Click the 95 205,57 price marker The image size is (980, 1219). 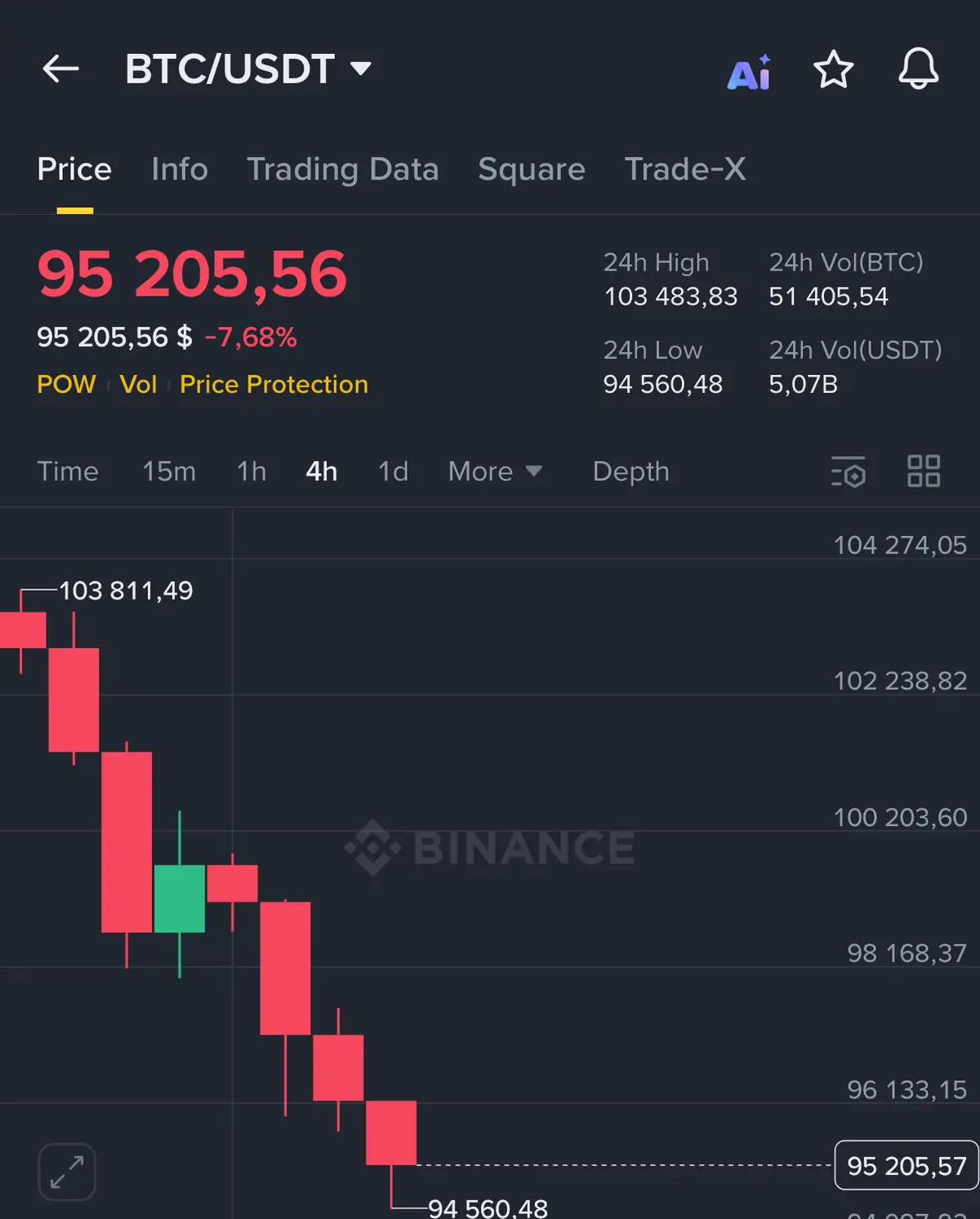point(906,1165)
